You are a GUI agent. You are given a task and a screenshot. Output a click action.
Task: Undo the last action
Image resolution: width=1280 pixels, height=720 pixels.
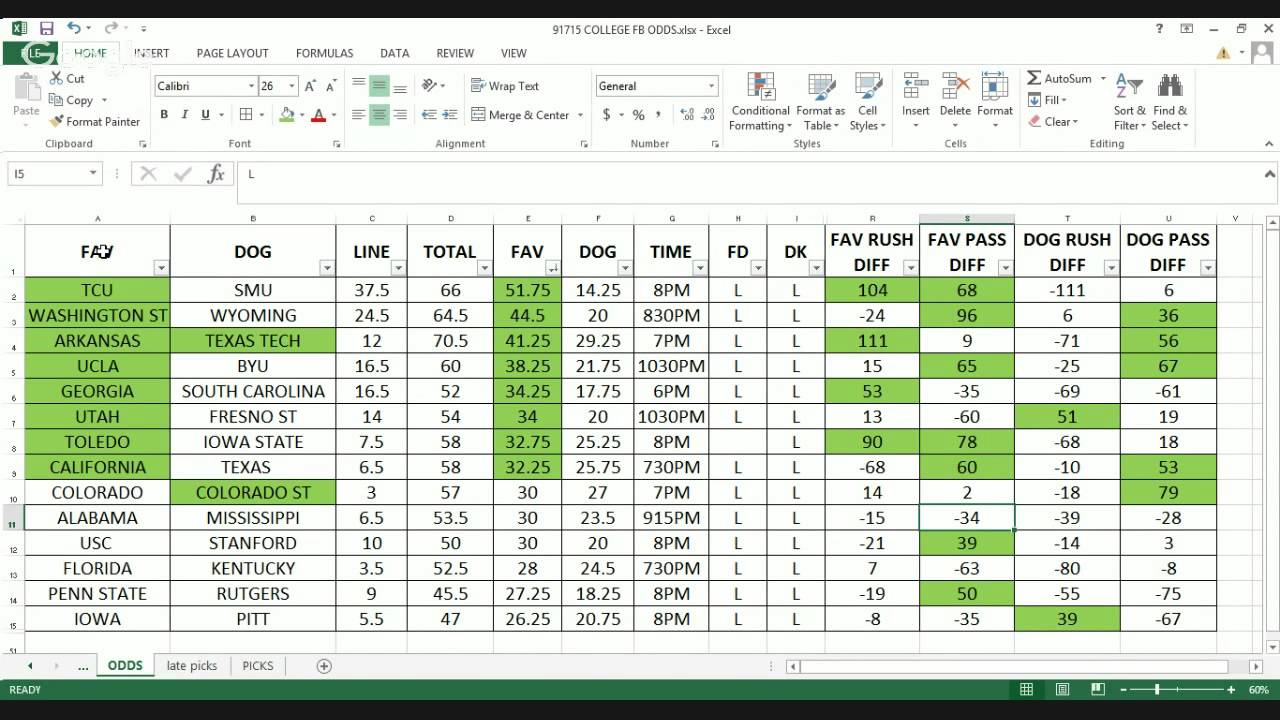(74, 29)
